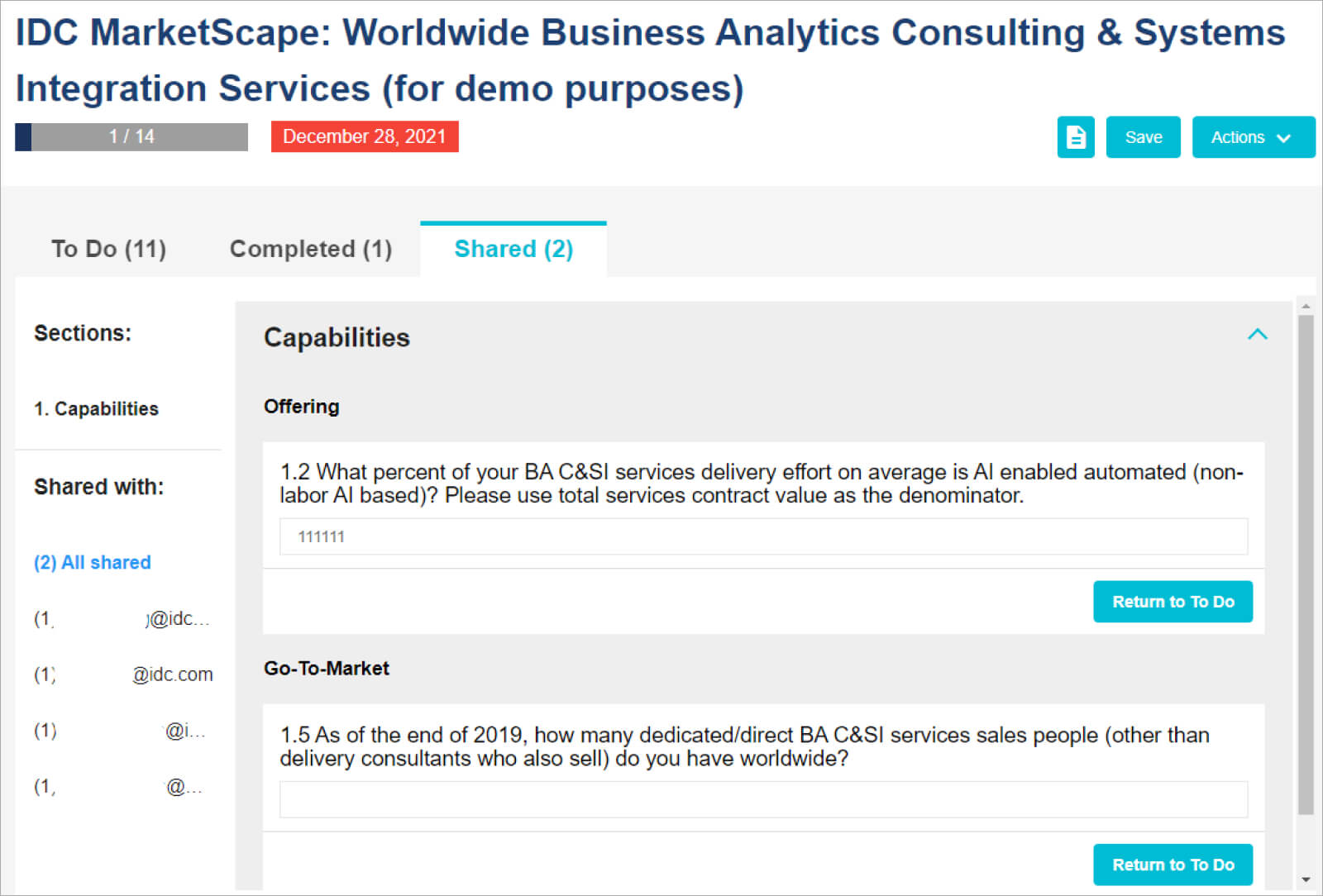Click empty answer field for question 1.5
The width and height of the screenshot is (1323, 896).
tap(762, 799)
